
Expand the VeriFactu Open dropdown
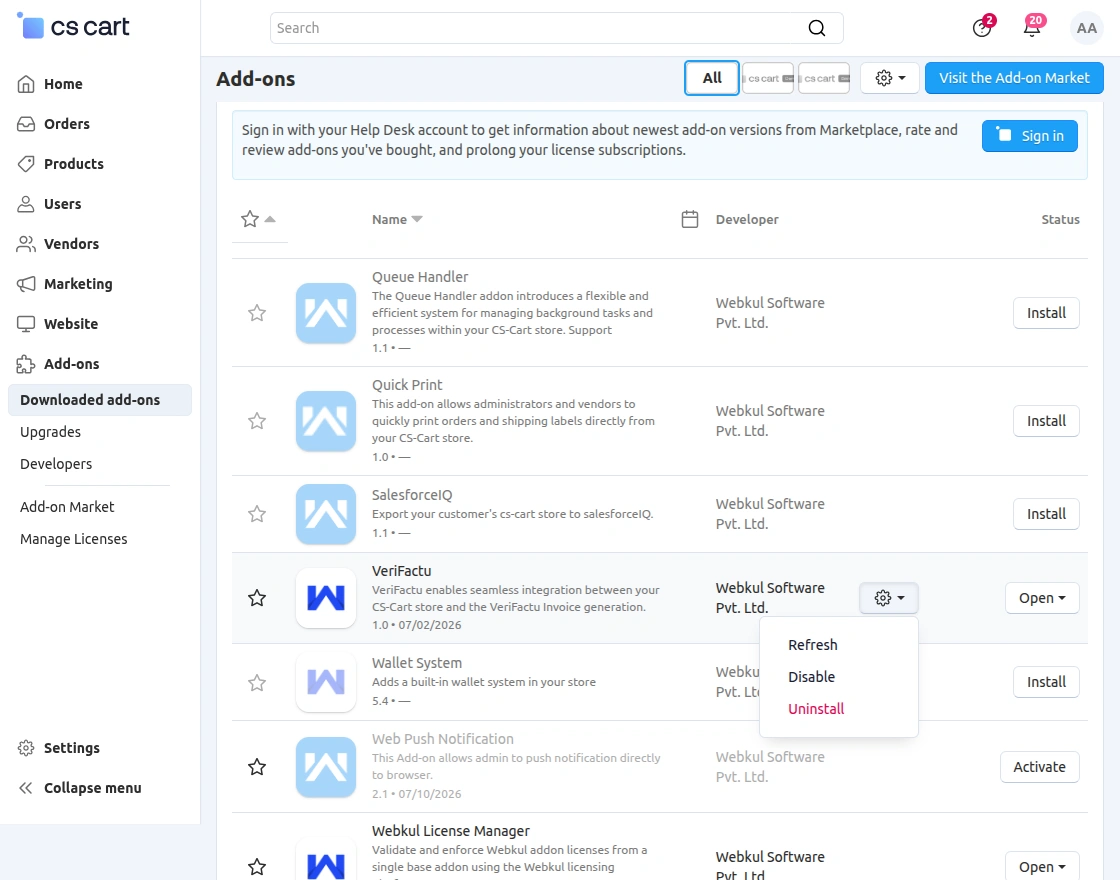click(x=1042, y=598)
